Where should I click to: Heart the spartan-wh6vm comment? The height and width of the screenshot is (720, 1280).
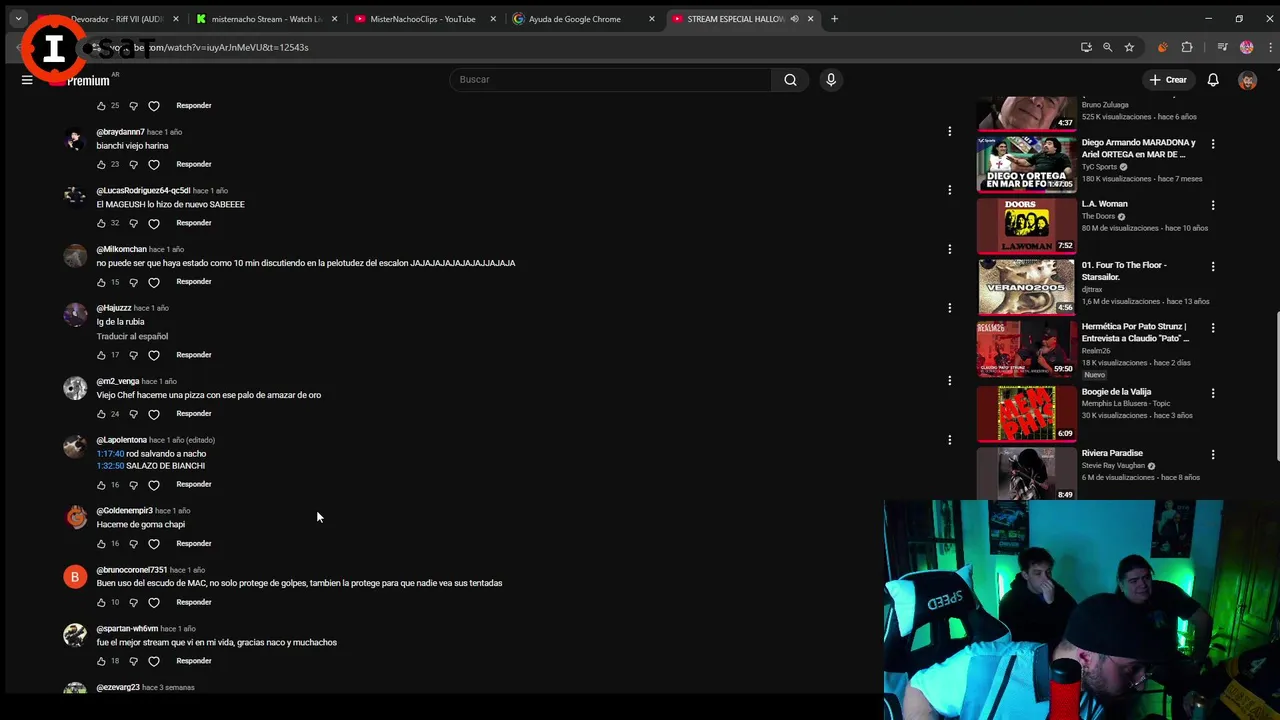[x=154, y=661]
